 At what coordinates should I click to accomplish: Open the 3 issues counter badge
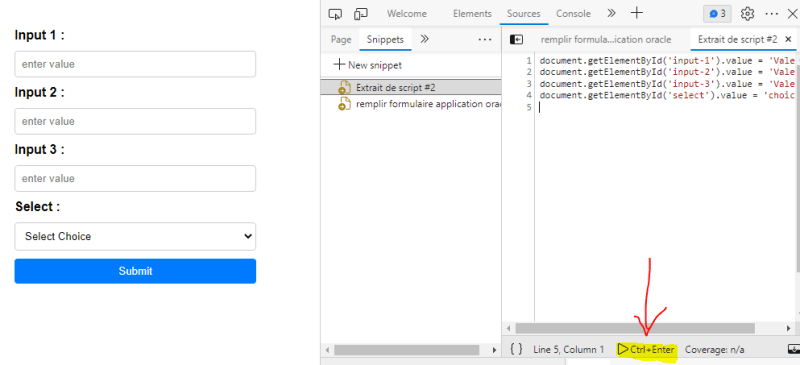[717, 14]
